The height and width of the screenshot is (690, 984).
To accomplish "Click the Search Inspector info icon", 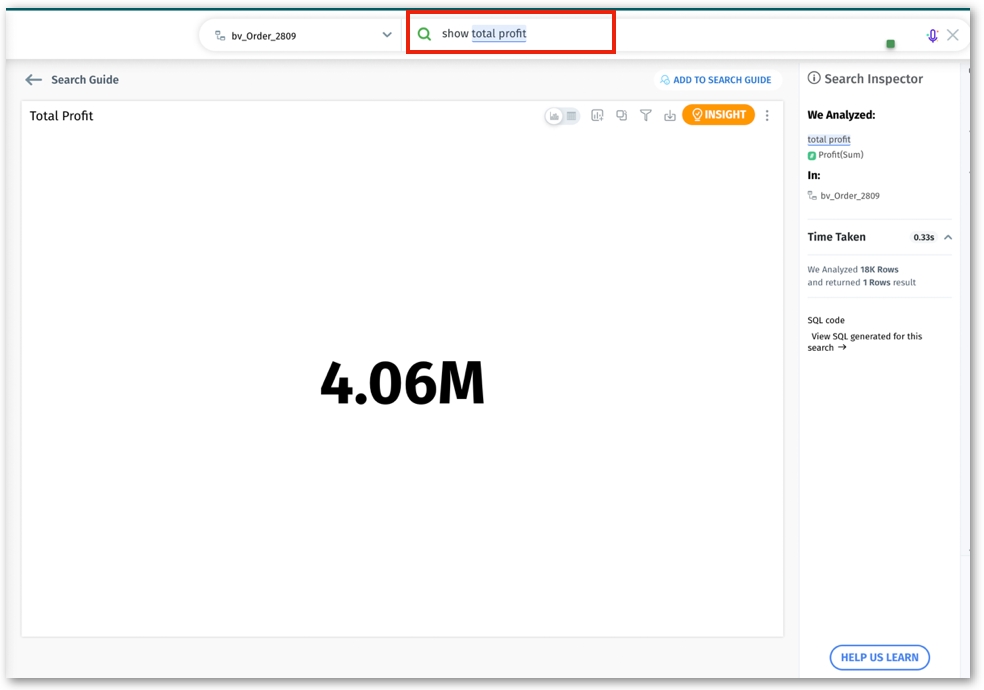I will click(x=814, y=79).
